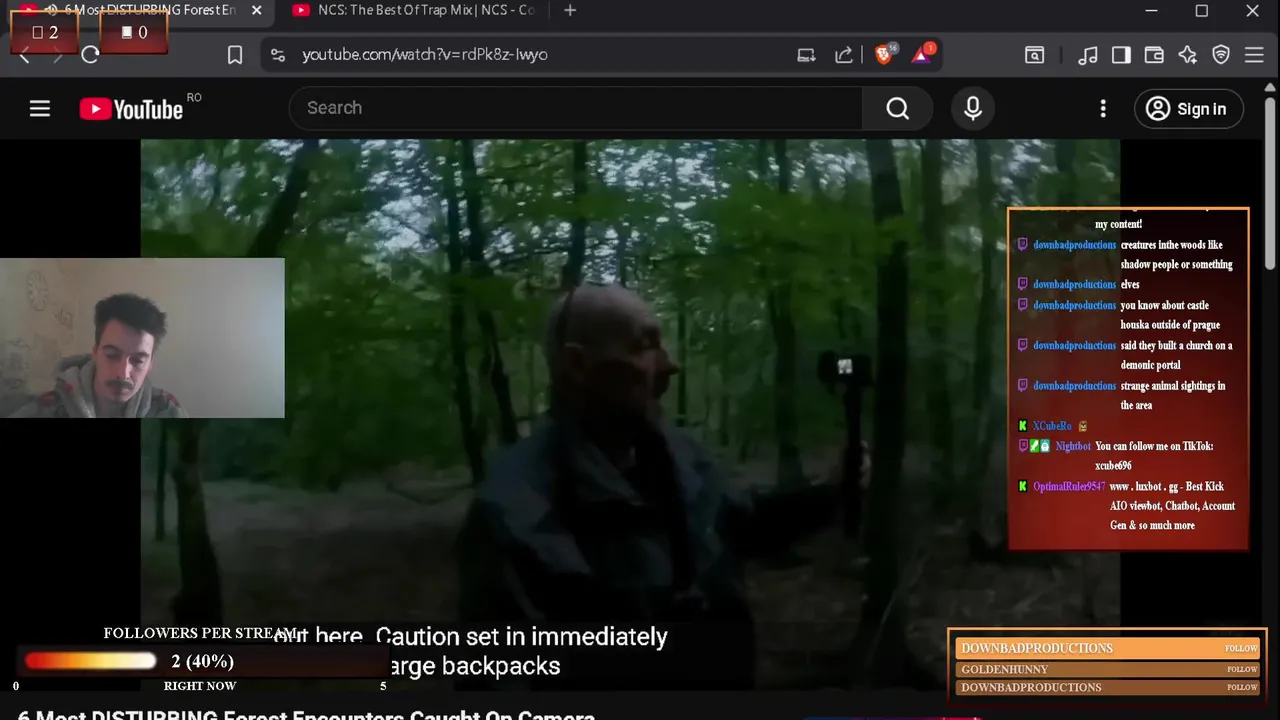Viewport: 1280px width, 720px height.
Task: Click the cast/install screen icon in address bar
Action: click(x=806, y=55)
